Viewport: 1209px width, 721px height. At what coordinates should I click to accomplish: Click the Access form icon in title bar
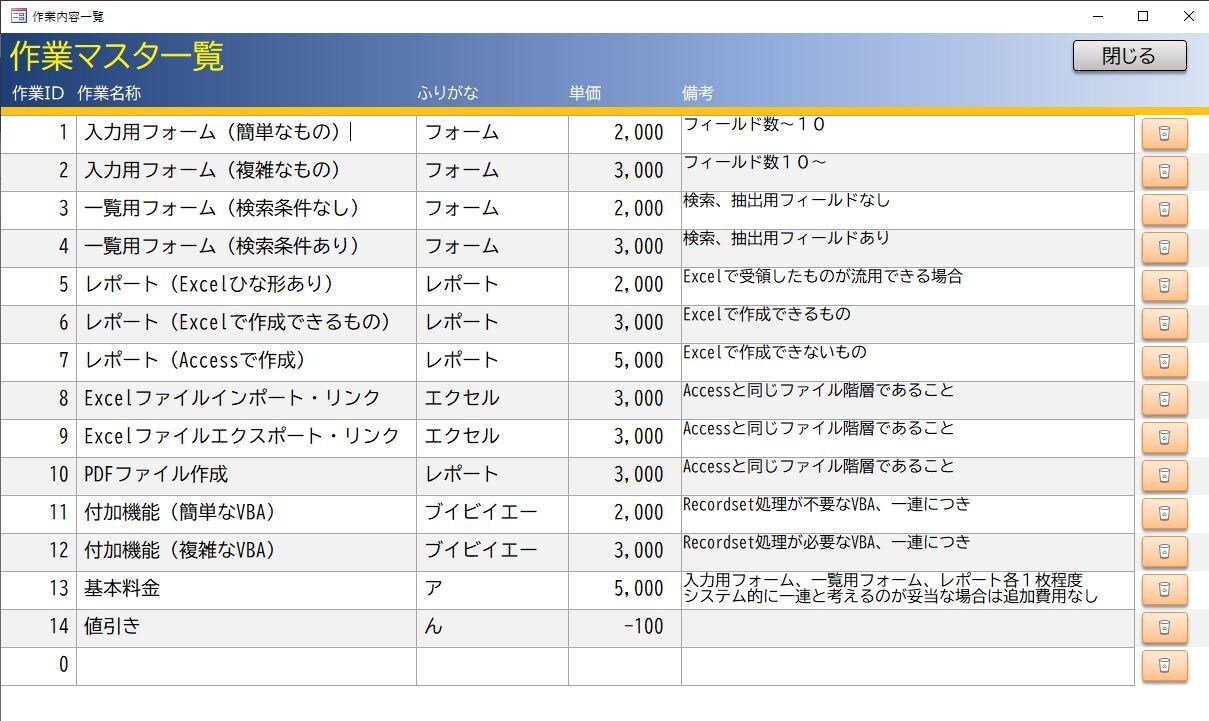(18, 16)
